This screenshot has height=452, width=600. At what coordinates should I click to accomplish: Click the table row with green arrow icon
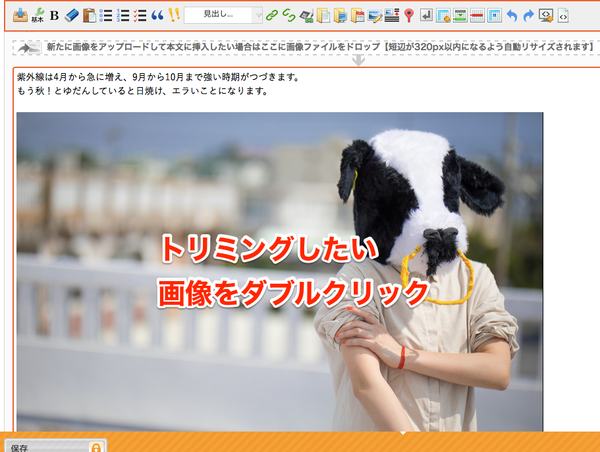(460, 16)
